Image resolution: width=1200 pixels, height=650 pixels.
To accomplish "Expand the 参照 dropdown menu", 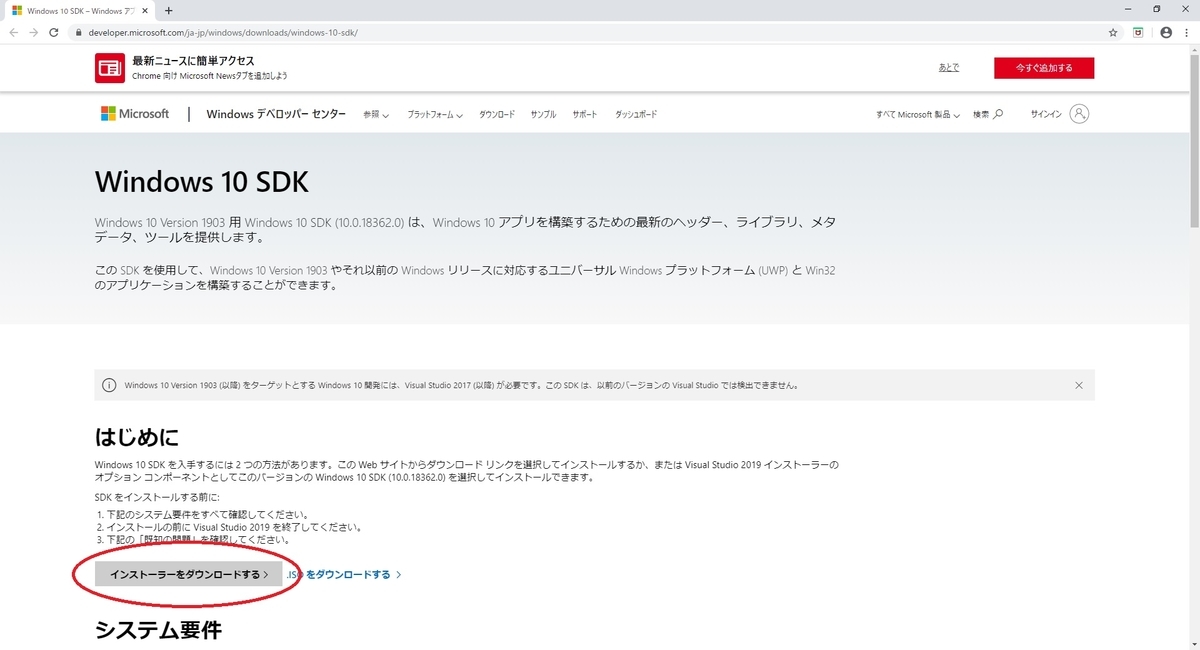I will coord(376,115).
